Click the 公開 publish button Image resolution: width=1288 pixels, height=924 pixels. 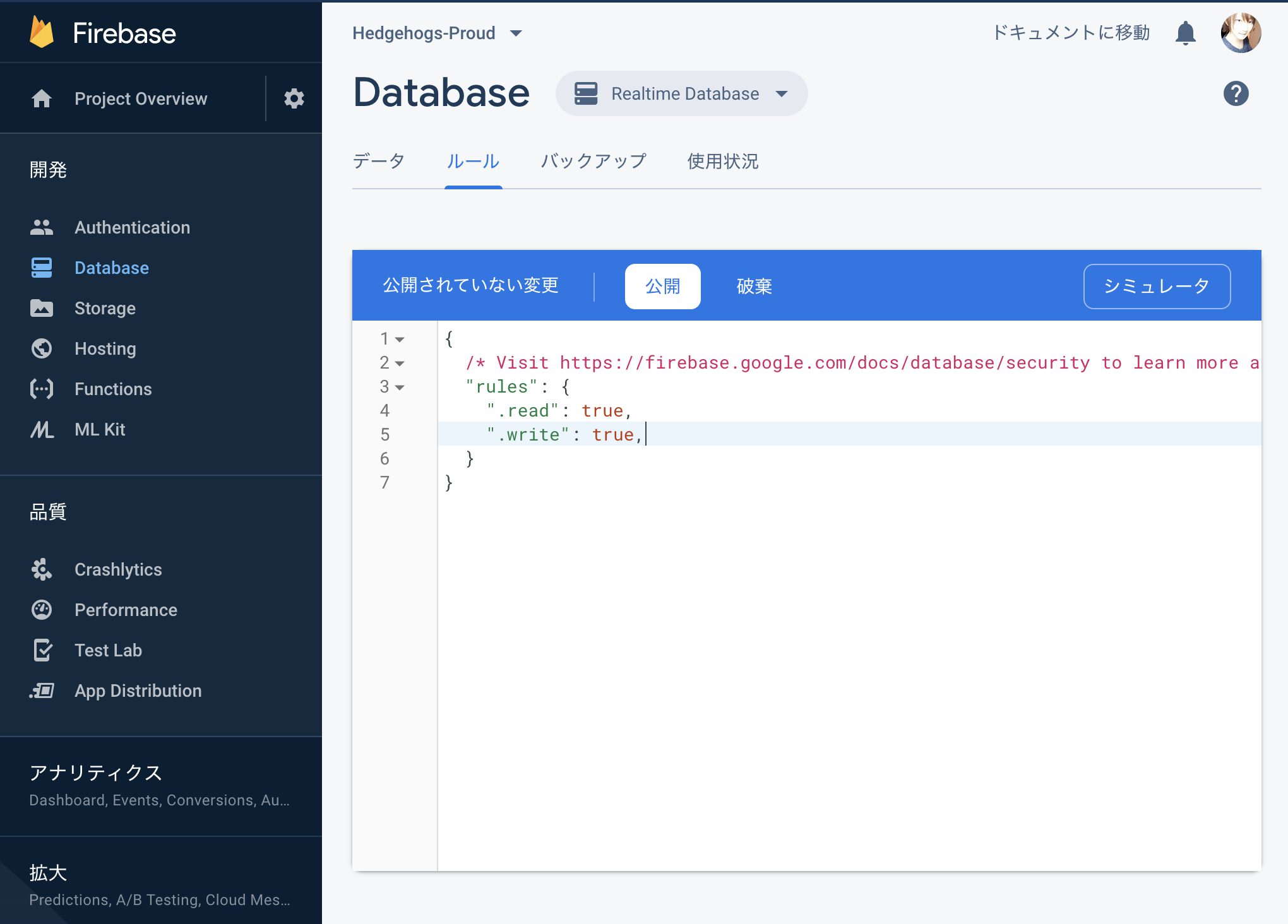(662, 286)
